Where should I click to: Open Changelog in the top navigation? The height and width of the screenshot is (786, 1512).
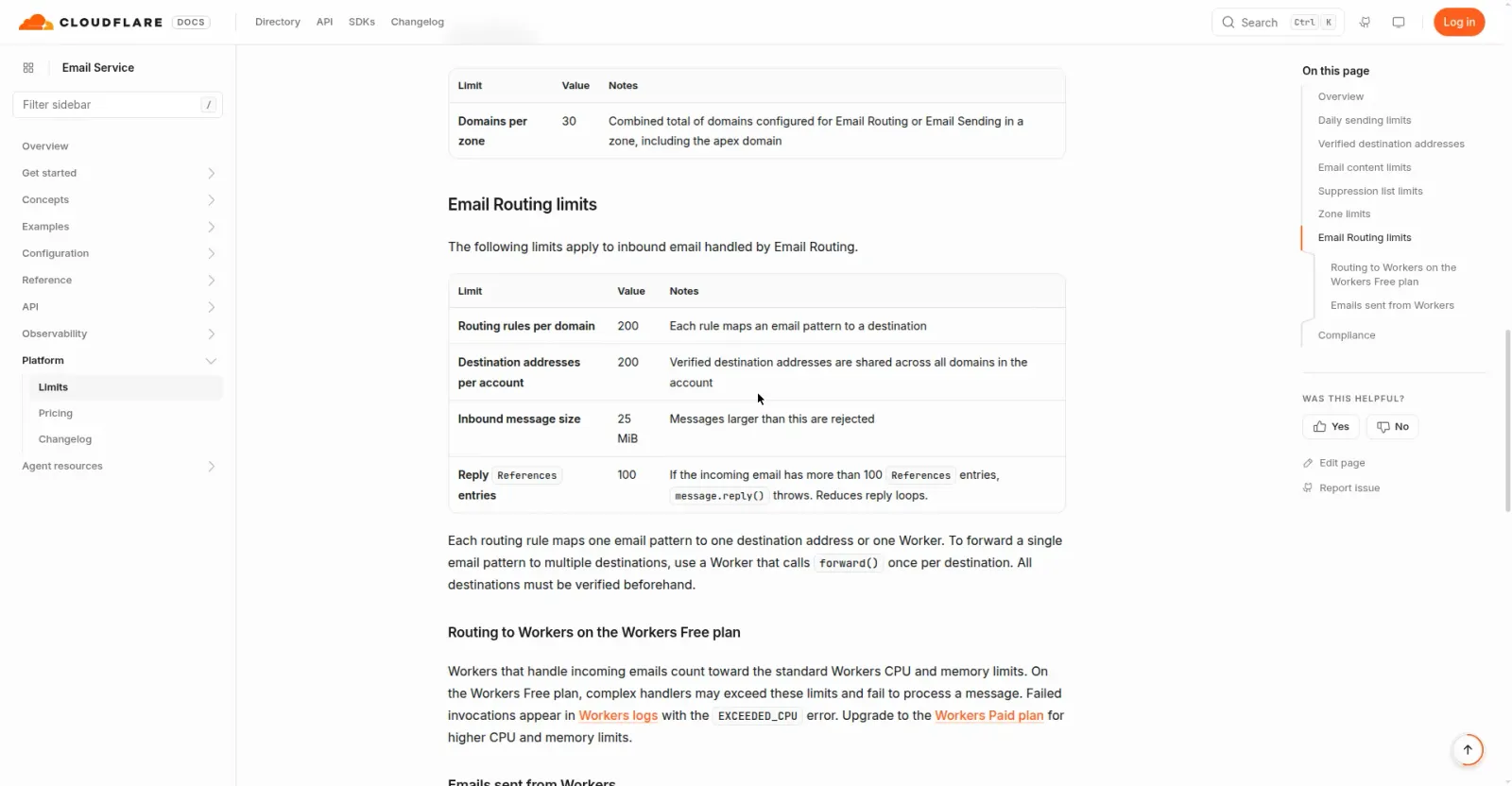click(417, 22)
